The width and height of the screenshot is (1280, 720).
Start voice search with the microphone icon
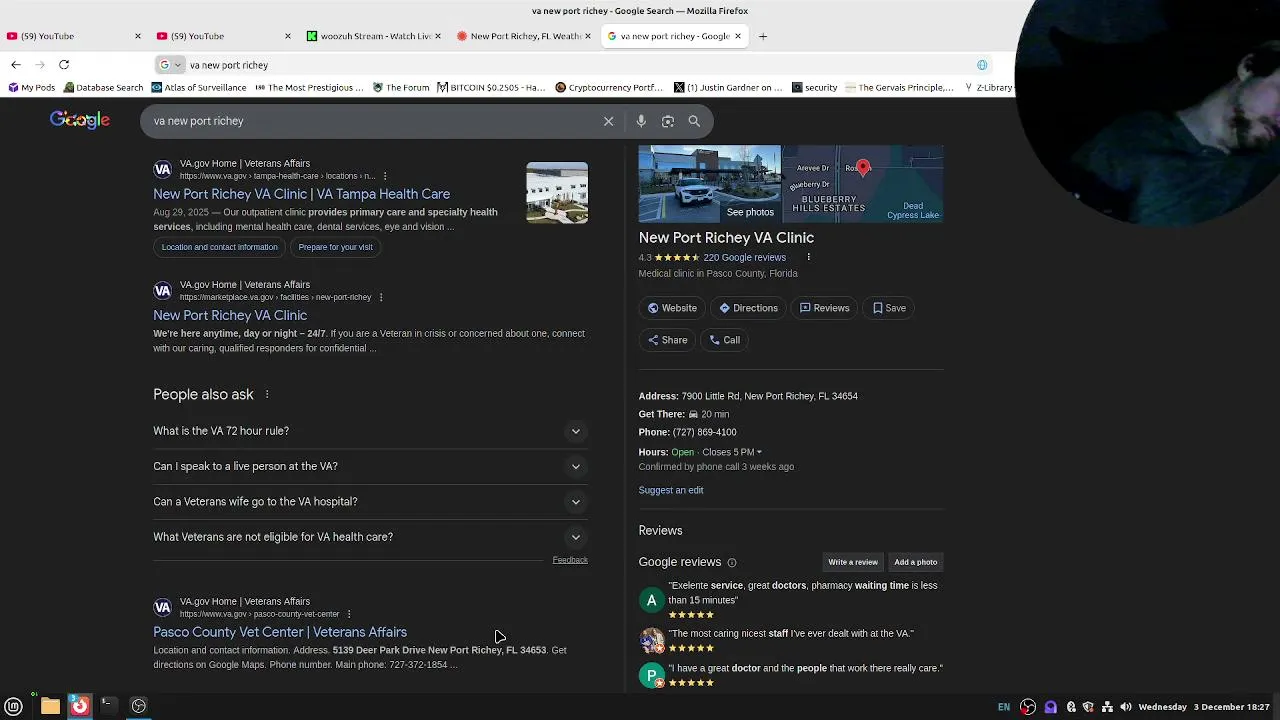[x=641, y=121]
